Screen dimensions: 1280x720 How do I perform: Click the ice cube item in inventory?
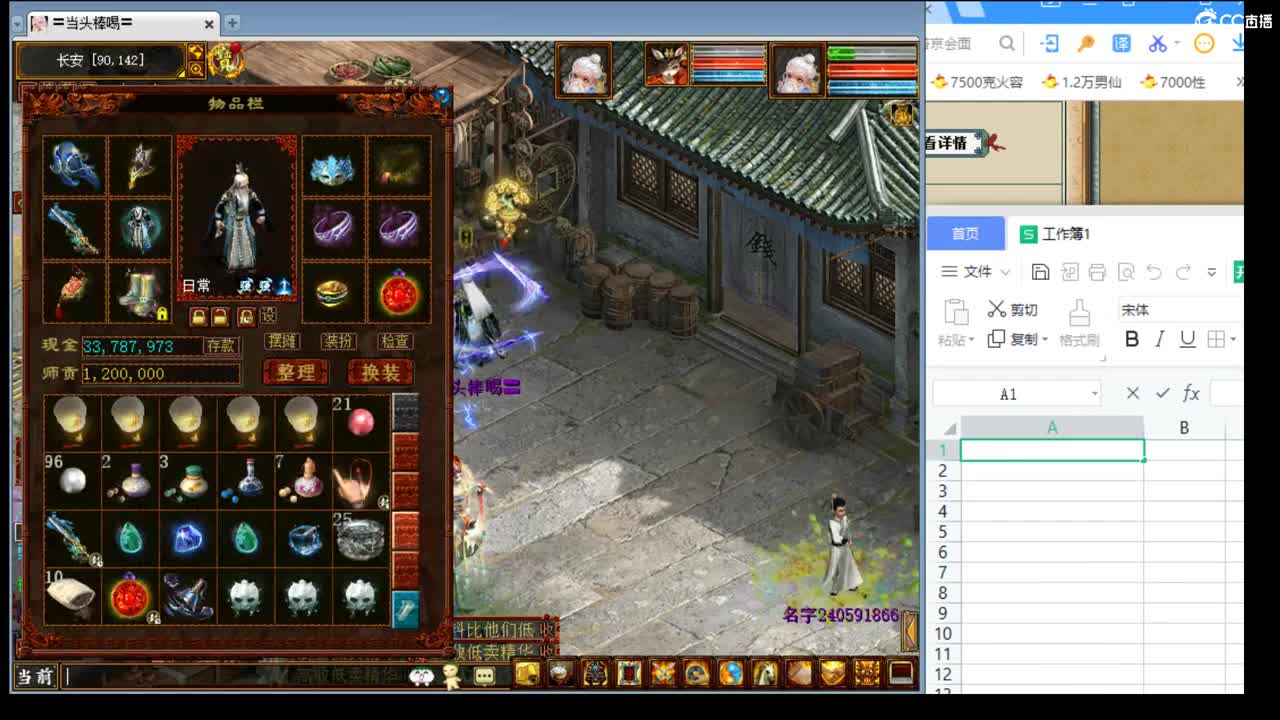click(x=302, y=539)
